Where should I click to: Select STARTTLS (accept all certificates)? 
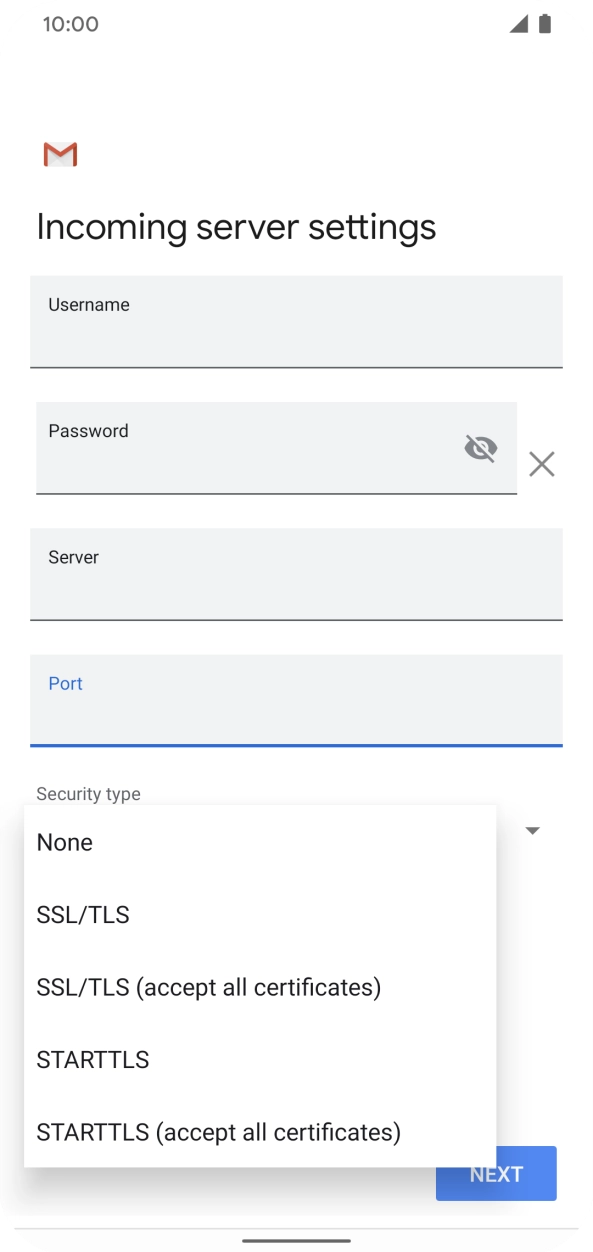[217, 1132]
